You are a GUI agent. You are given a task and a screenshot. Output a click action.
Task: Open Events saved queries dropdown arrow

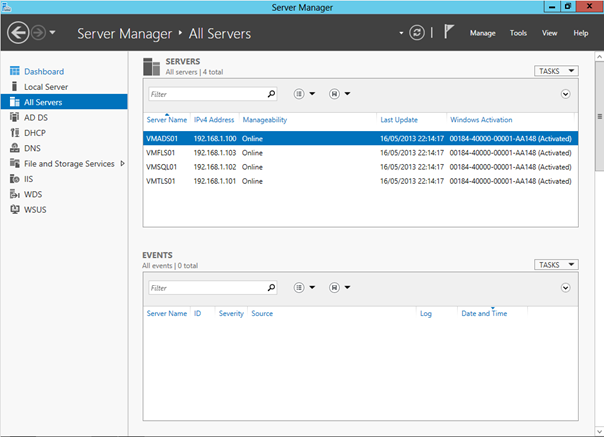tap(347, 287)
